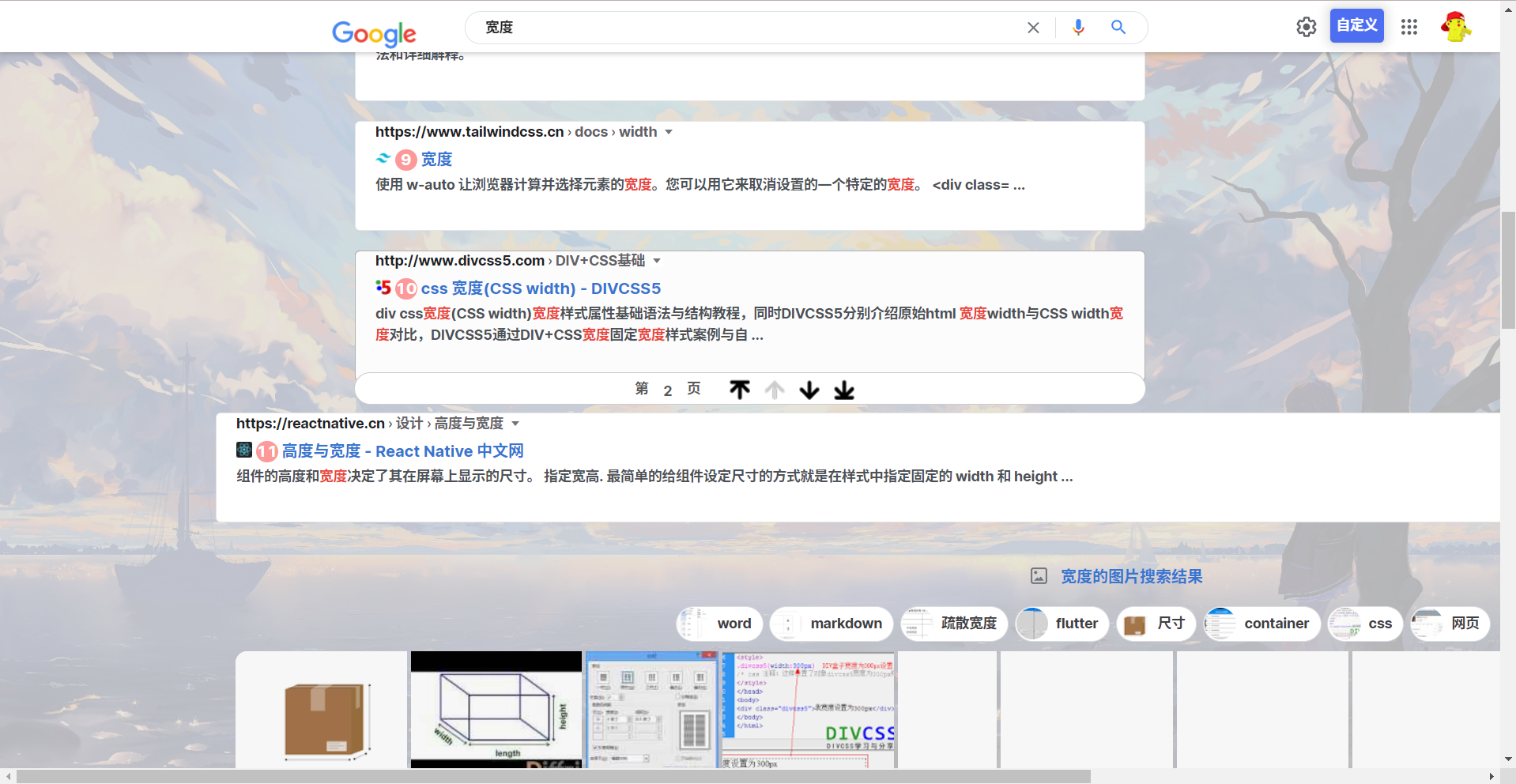The width and height of the screenshot is (1516, 784).
Task: Click the Google logo
Action: [374, 33]
